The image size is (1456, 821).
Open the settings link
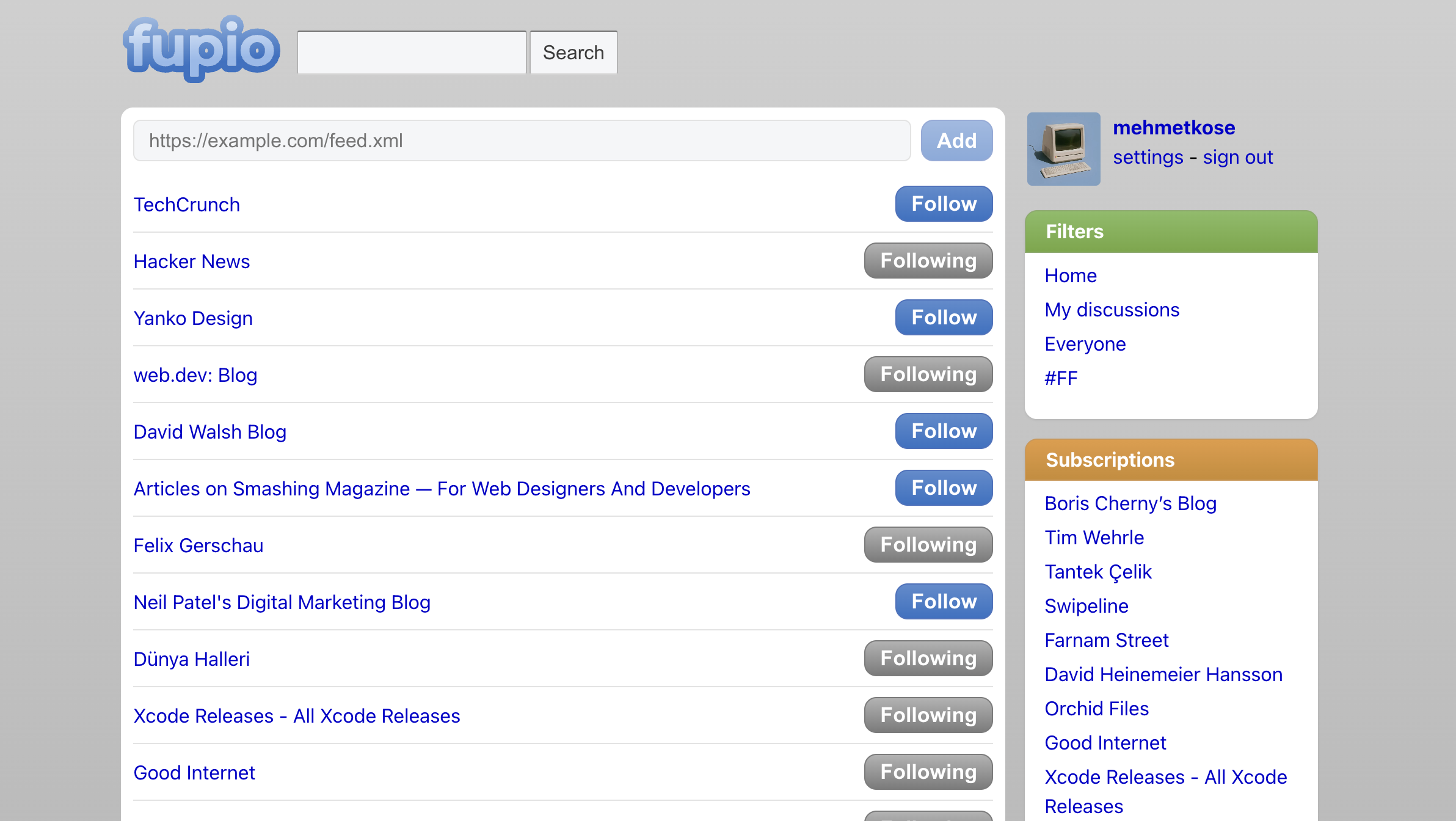(x=1148, y=158)
